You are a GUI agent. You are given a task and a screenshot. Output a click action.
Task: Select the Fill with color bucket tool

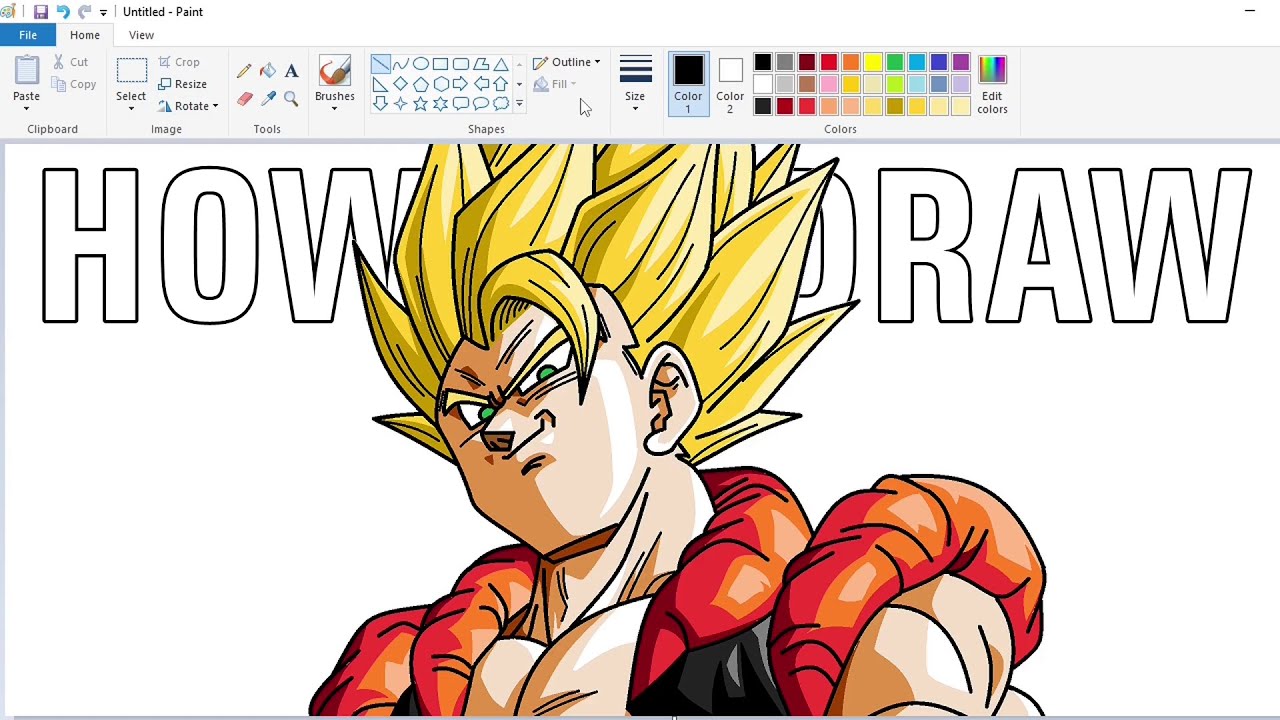pyautogui.click(x=268, y=71)
